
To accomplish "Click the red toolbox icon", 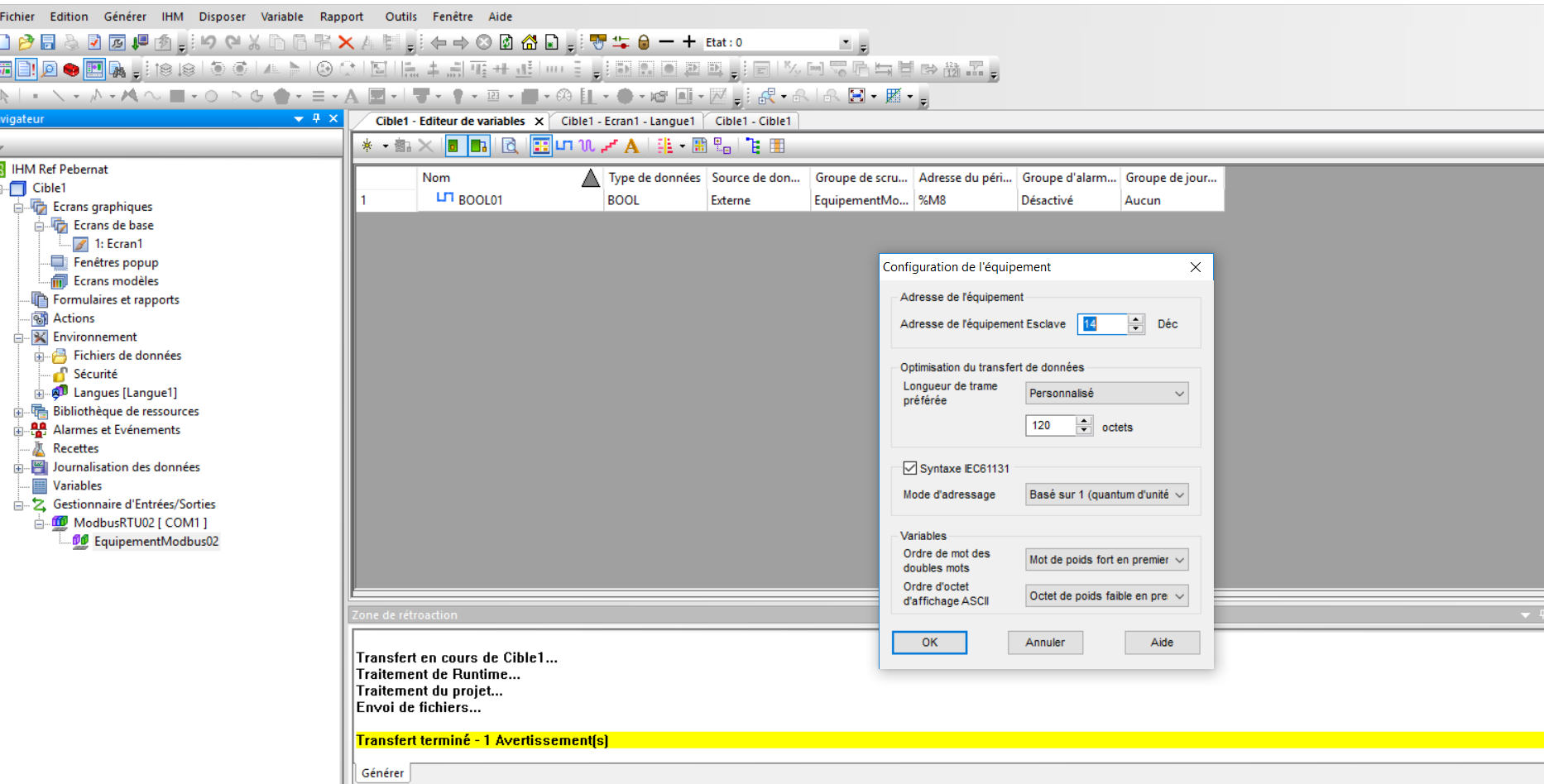I will tap(71, 69).
